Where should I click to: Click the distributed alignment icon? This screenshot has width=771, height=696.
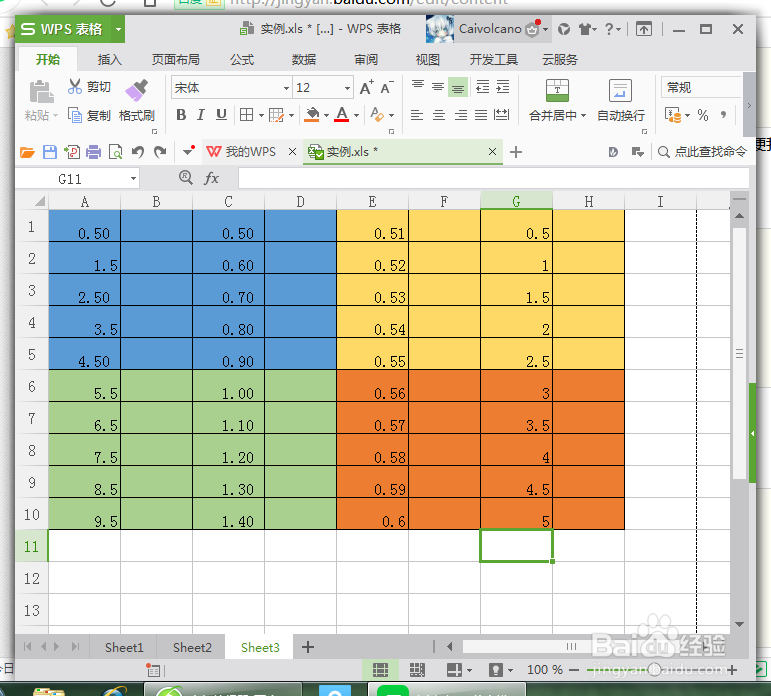[x=501, y=115]
